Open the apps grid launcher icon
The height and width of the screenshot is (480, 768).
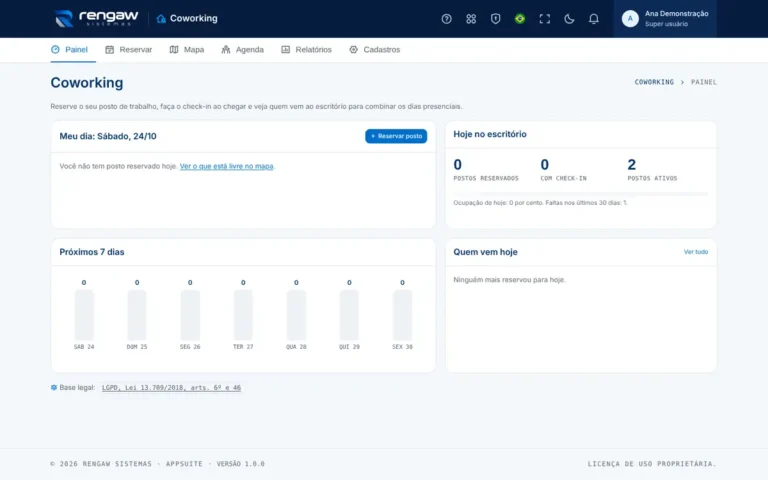pyautogui.click(x=471, y=19)
